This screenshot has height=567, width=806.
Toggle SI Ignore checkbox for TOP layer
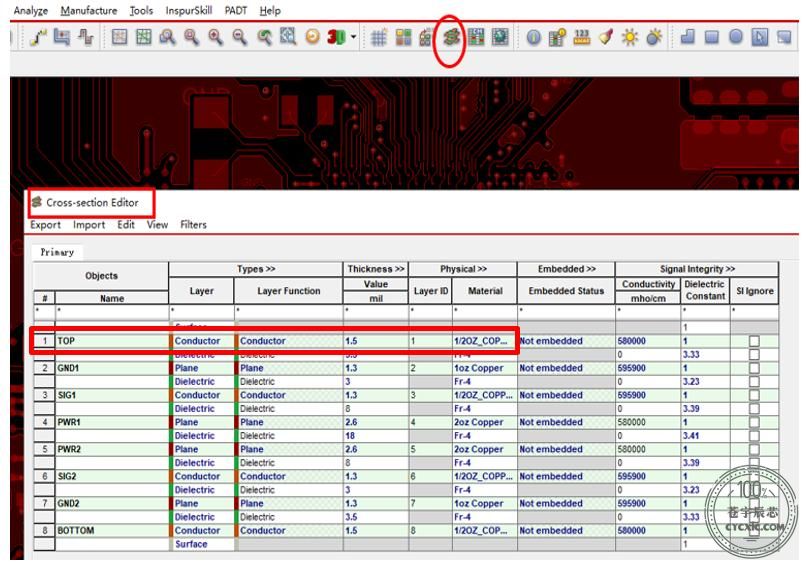click(x=754, y=341)
